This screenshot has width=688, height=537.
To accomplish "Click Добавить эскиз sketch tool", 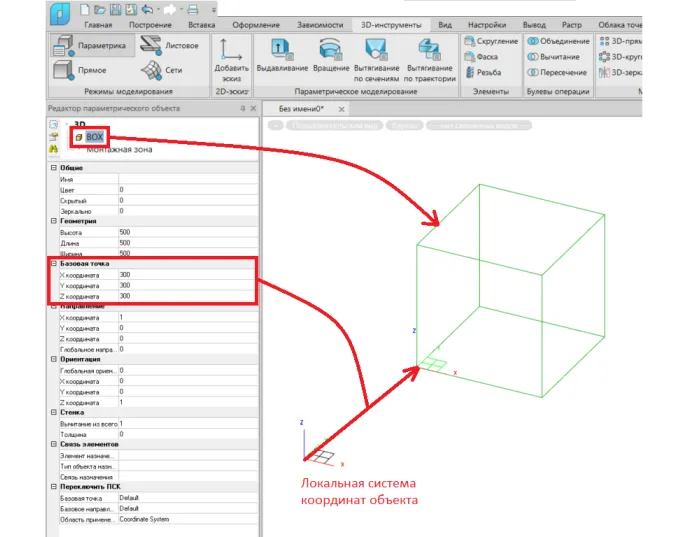I will [x=231, y=60].
